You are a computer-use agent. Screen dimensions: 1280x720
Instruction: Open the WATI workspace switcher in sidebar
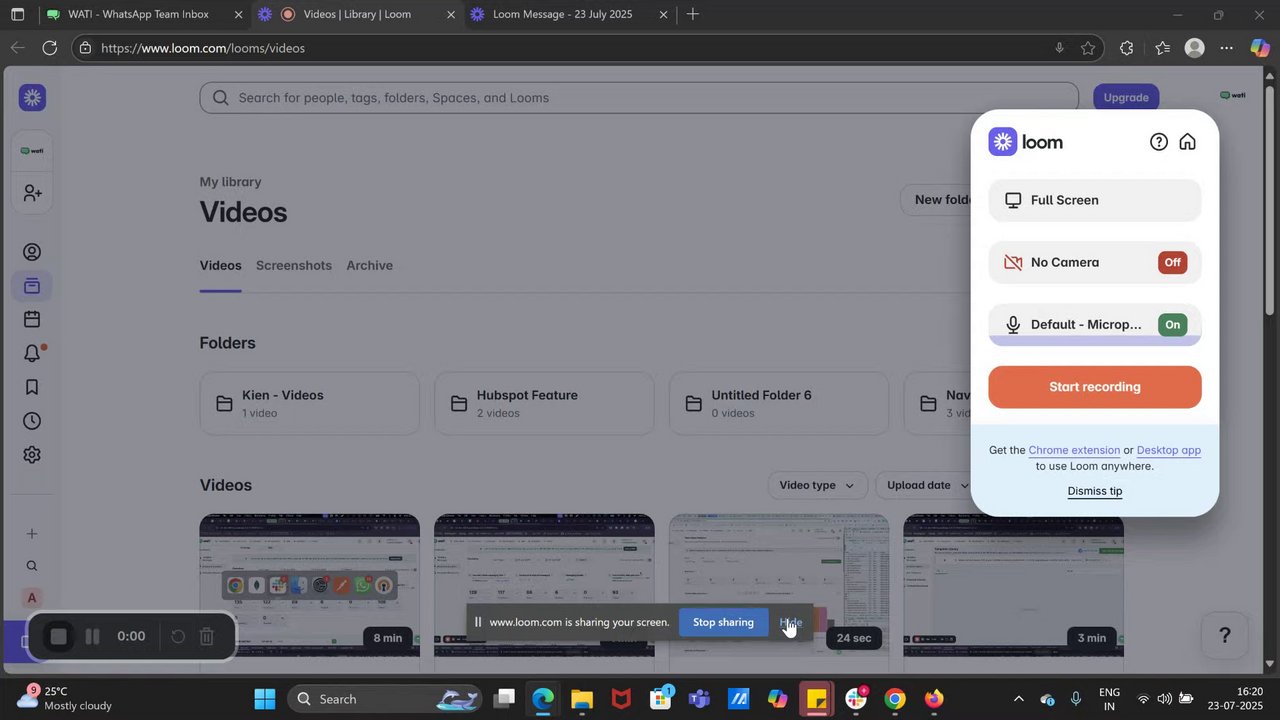point(32,151)
